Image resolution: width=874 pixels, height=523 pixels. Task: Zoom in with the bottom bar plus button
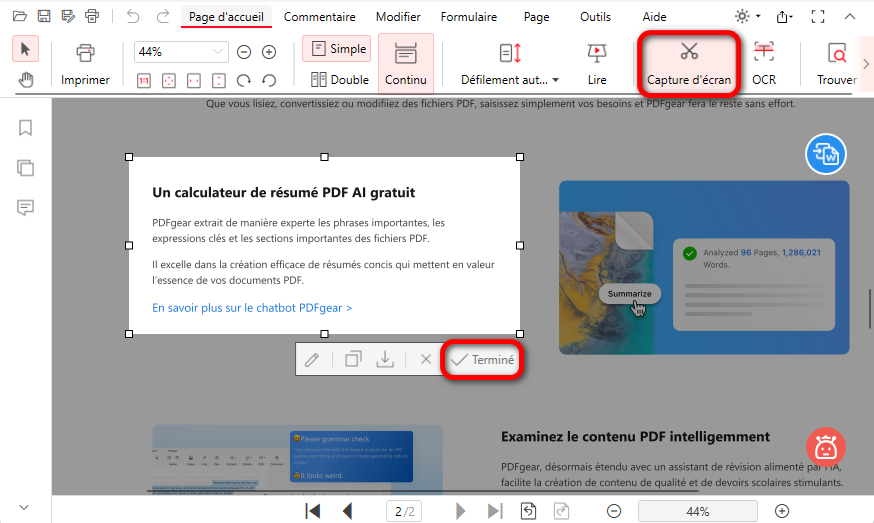pos(782,511)
